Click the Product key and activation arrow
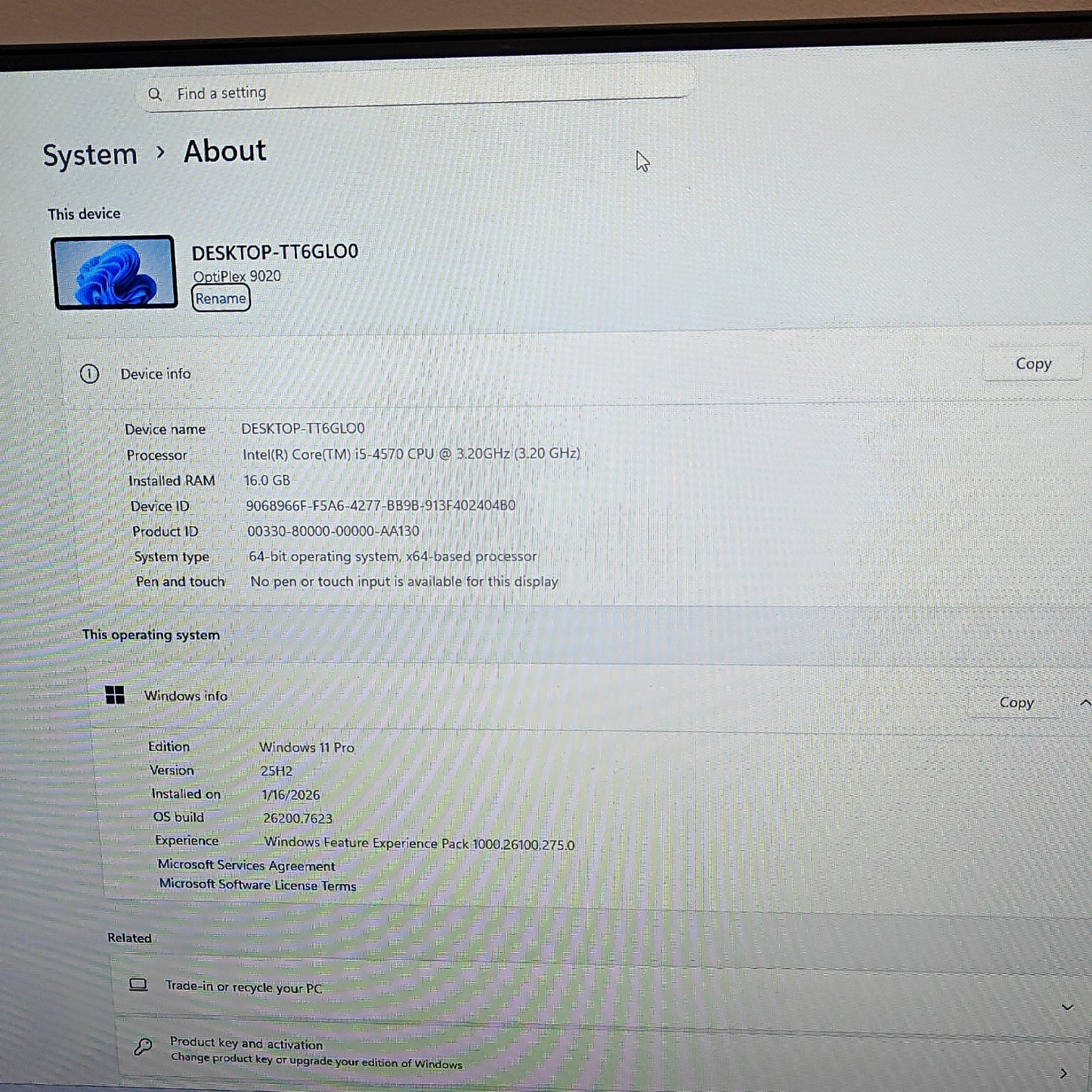This screenshot has width=1092, height=1092. tap(1064, 1073)
